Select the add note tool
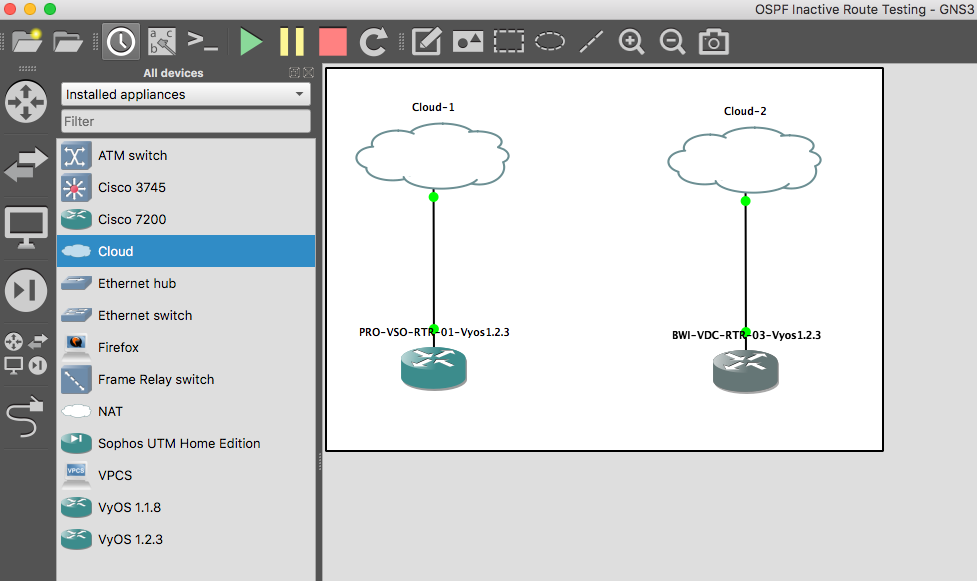The width and height of the screenshot is (977, 581). 427,41
